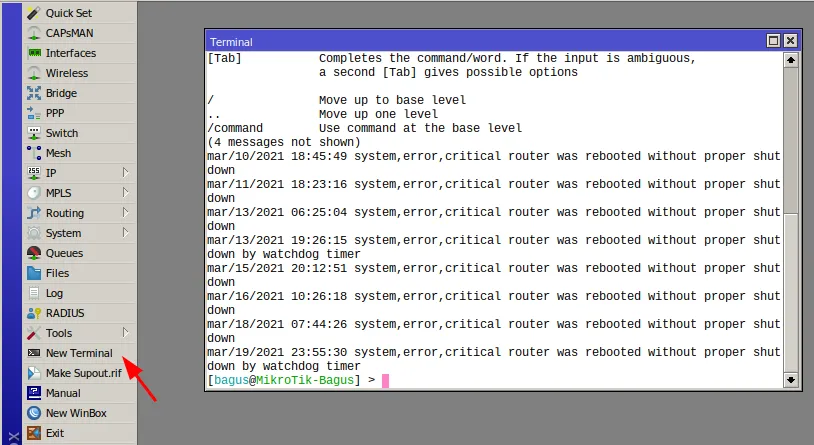Screen dimensions: 814x445
Task: Click the Terminal scrollbar up arrow
Action: click(791, 60)
